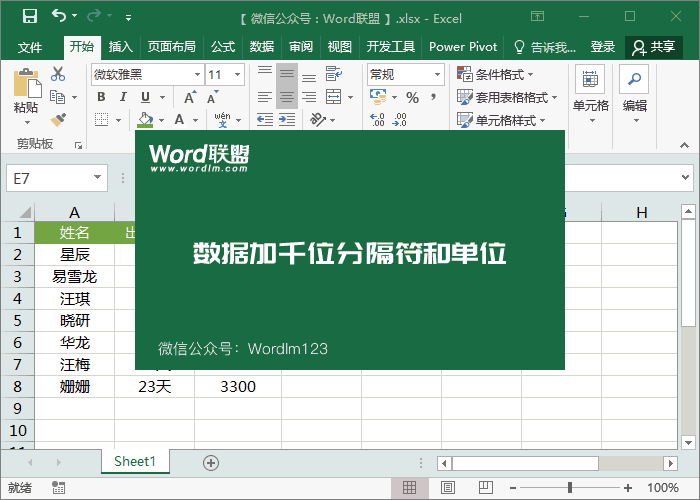Click the Save icon in quick access toolbar
This screenshot has height=500, width=700.
coord(30,17)
